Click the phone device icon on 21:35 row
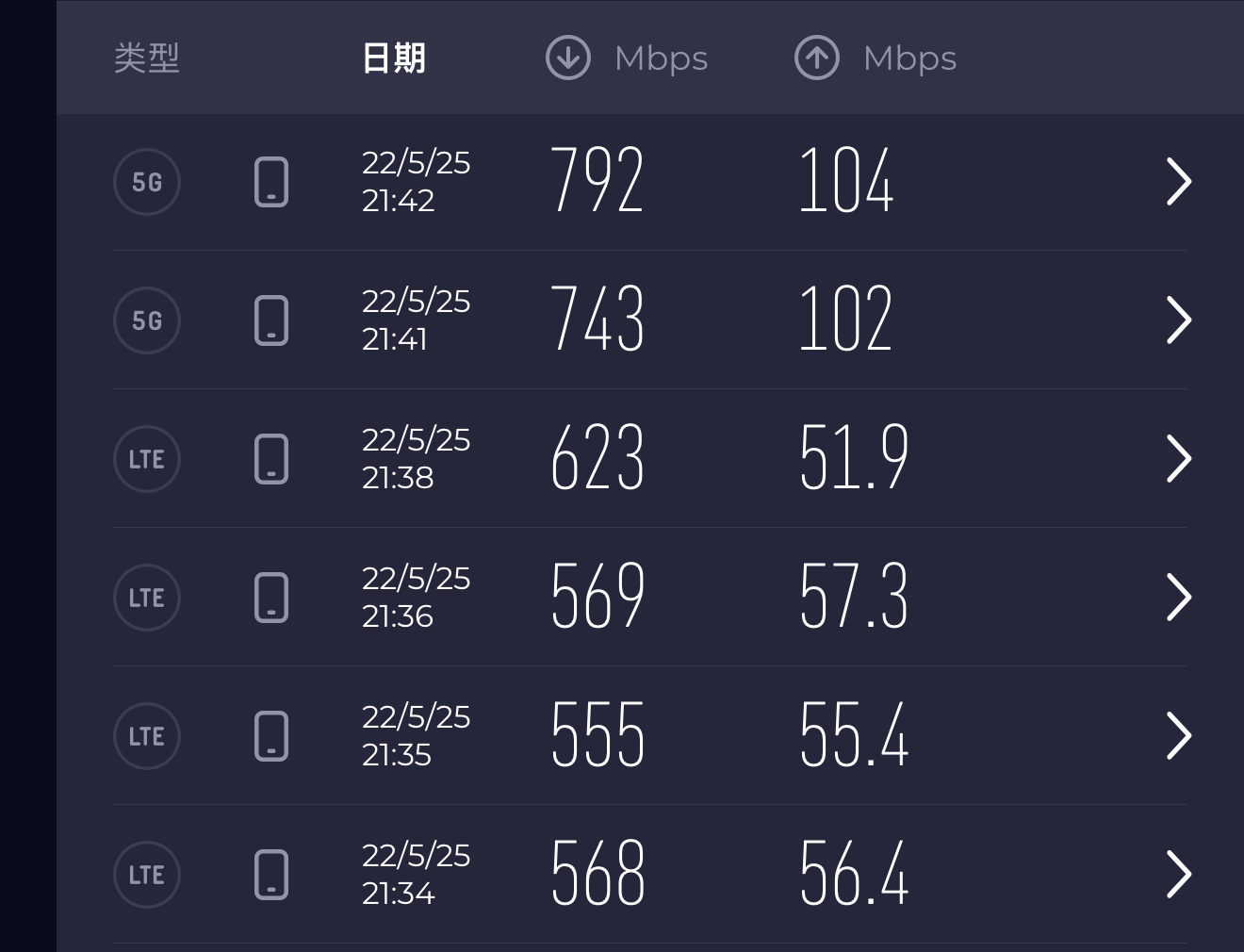The height and width of the screenshot is (952, 1244). click(271, 736)
